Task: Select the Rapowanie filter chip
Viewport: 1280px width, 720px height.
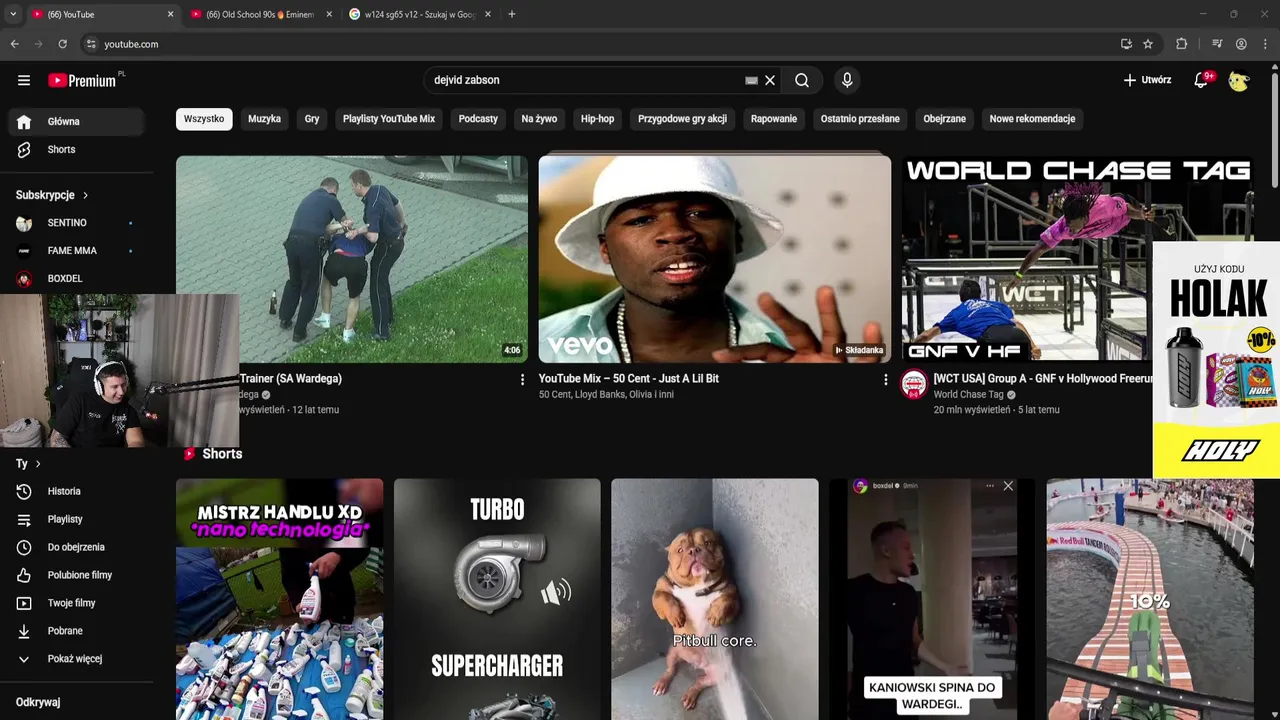Action: 774,119
